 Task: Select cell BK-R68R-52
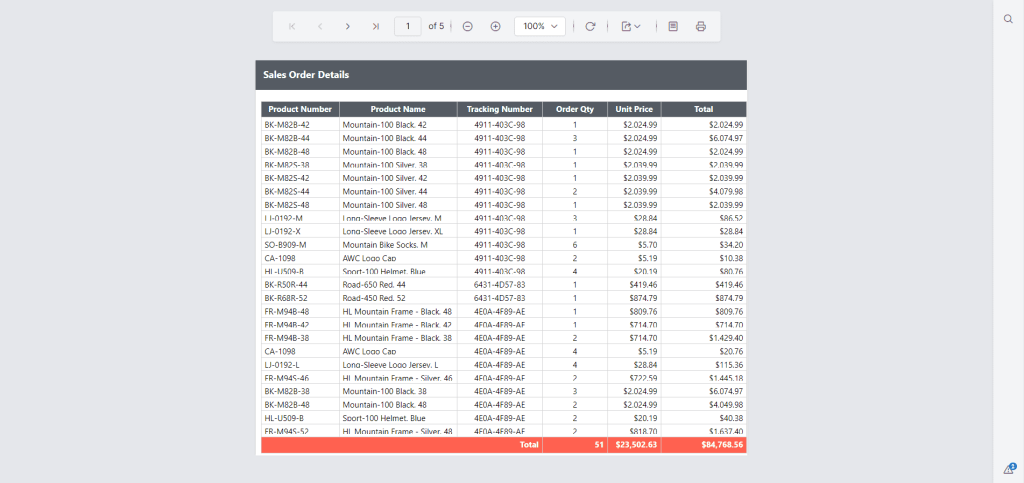tap(300, 298)
